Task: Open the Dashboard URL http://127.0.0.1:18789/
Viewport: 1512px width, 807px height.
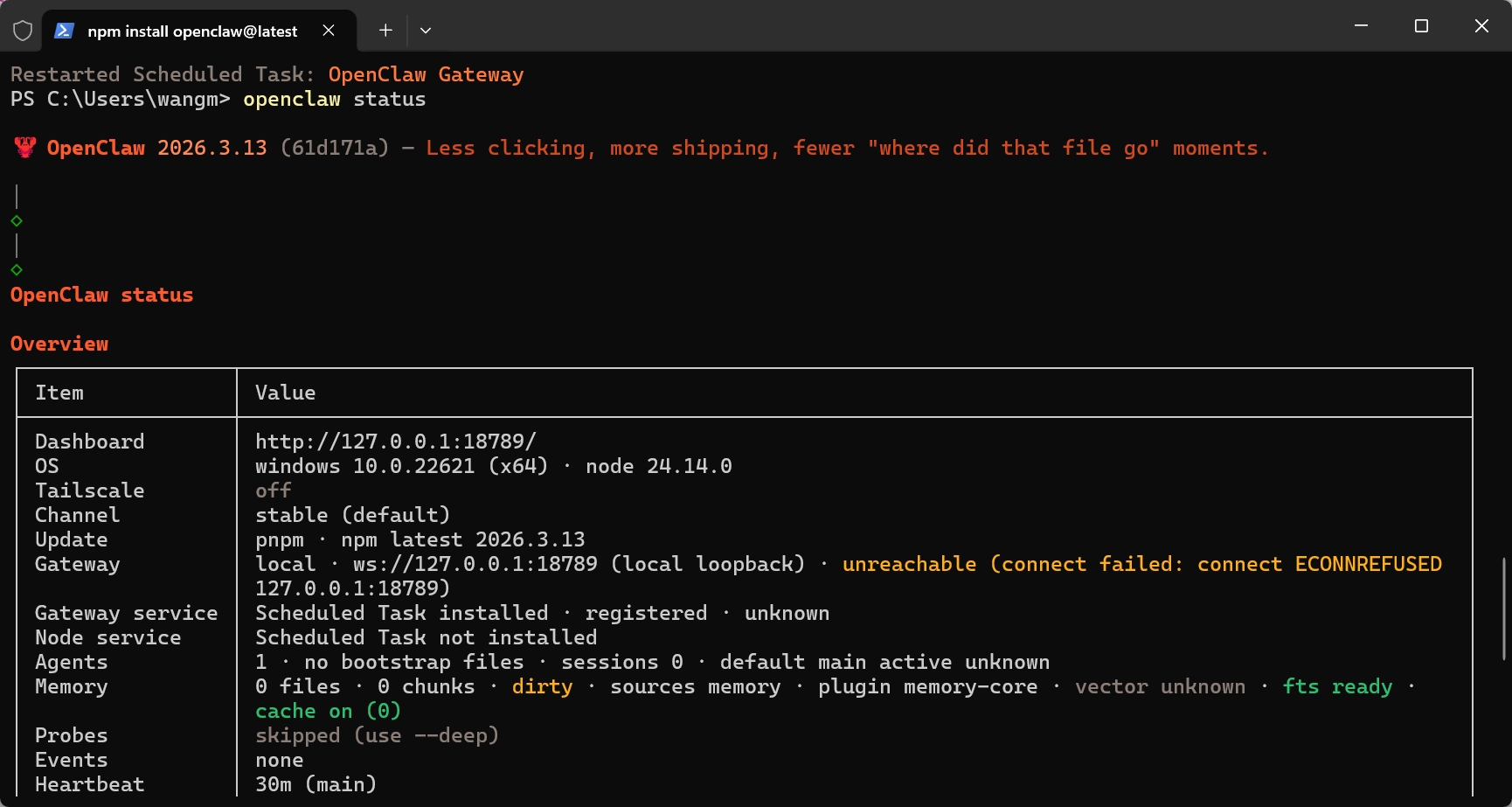Action: coord(395,442)
